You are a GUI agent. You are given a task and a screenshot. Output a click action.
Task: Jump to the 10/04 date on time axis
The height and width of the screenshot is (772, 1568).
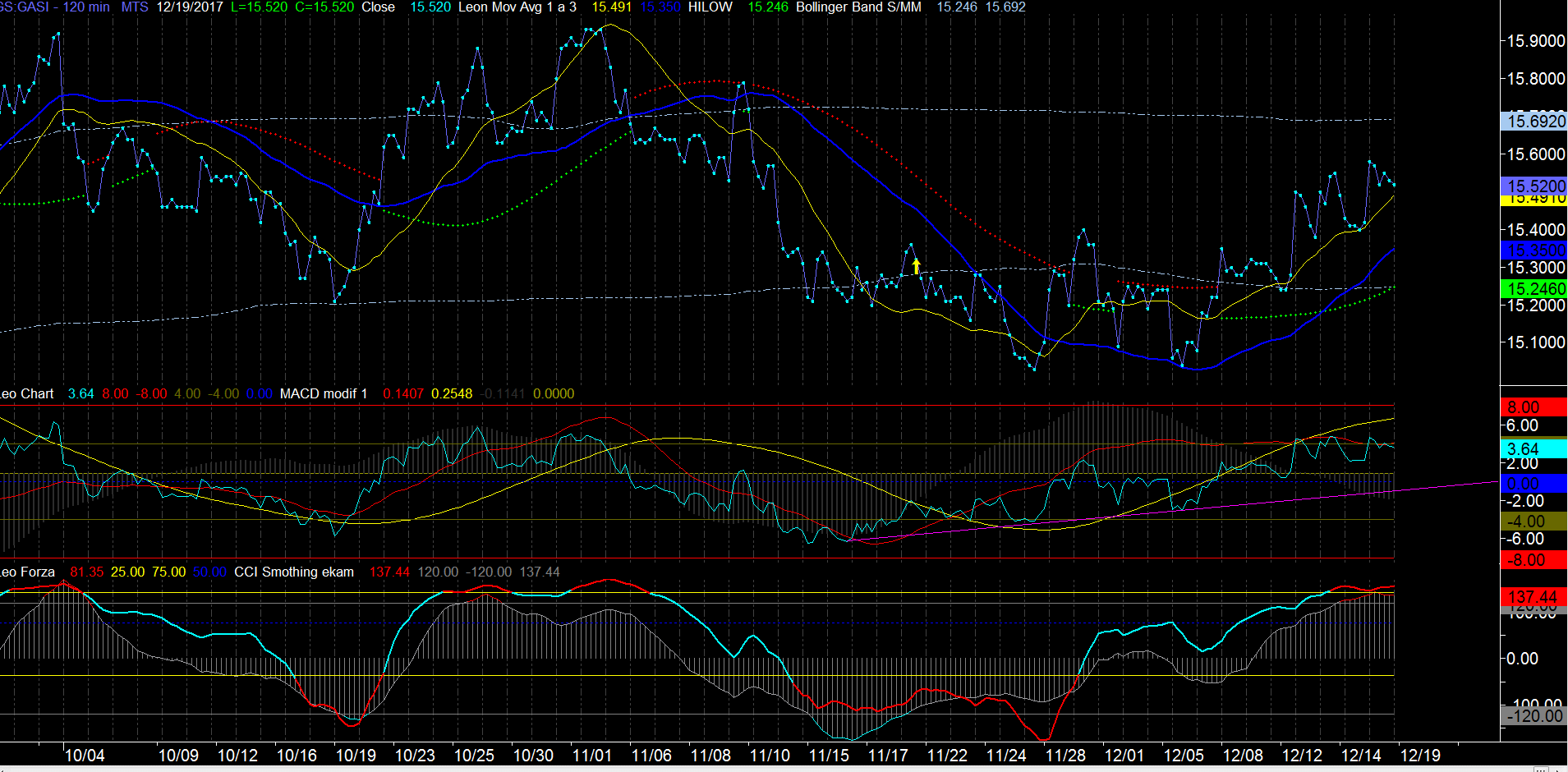[85, 756]
